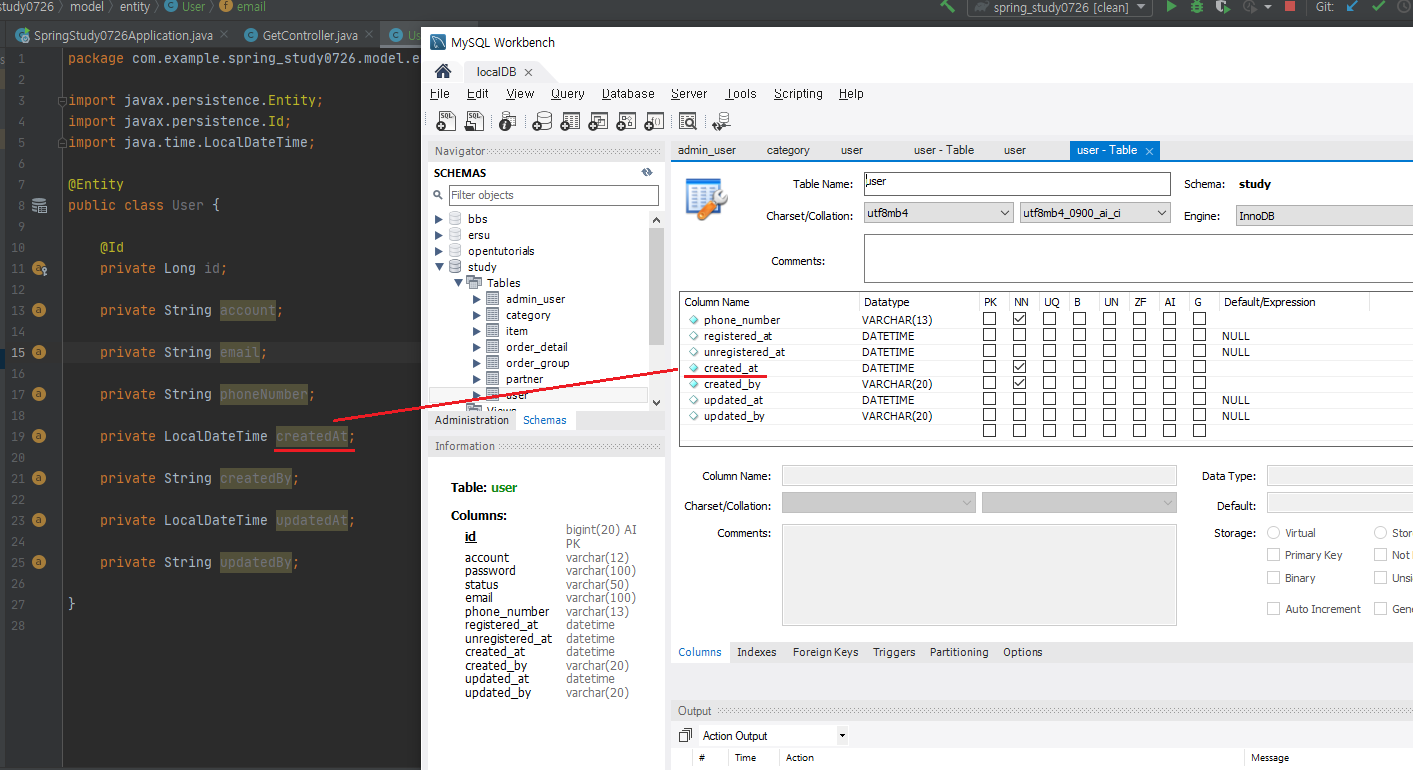Toggle NN checkbox for created_at column
This screenshot has width=1413, height=770.
[x=1019, y=367]
